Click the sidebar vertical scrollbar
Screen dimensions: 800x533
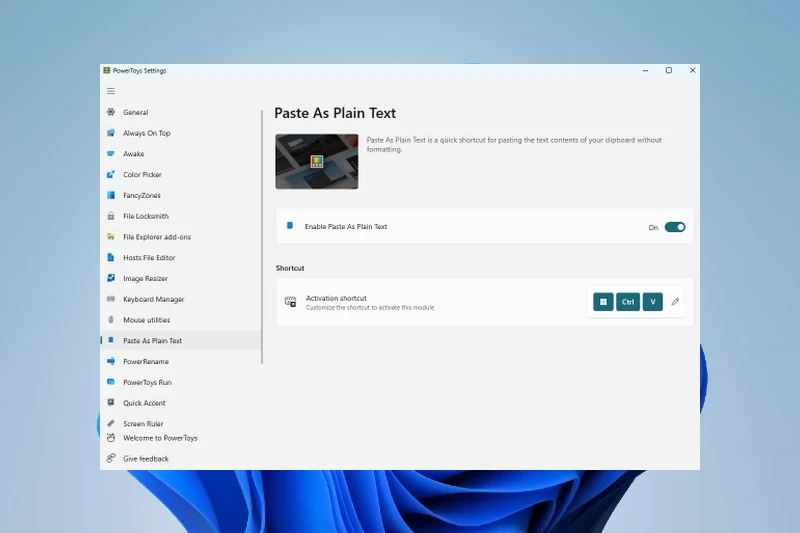(x=262, y=237)
